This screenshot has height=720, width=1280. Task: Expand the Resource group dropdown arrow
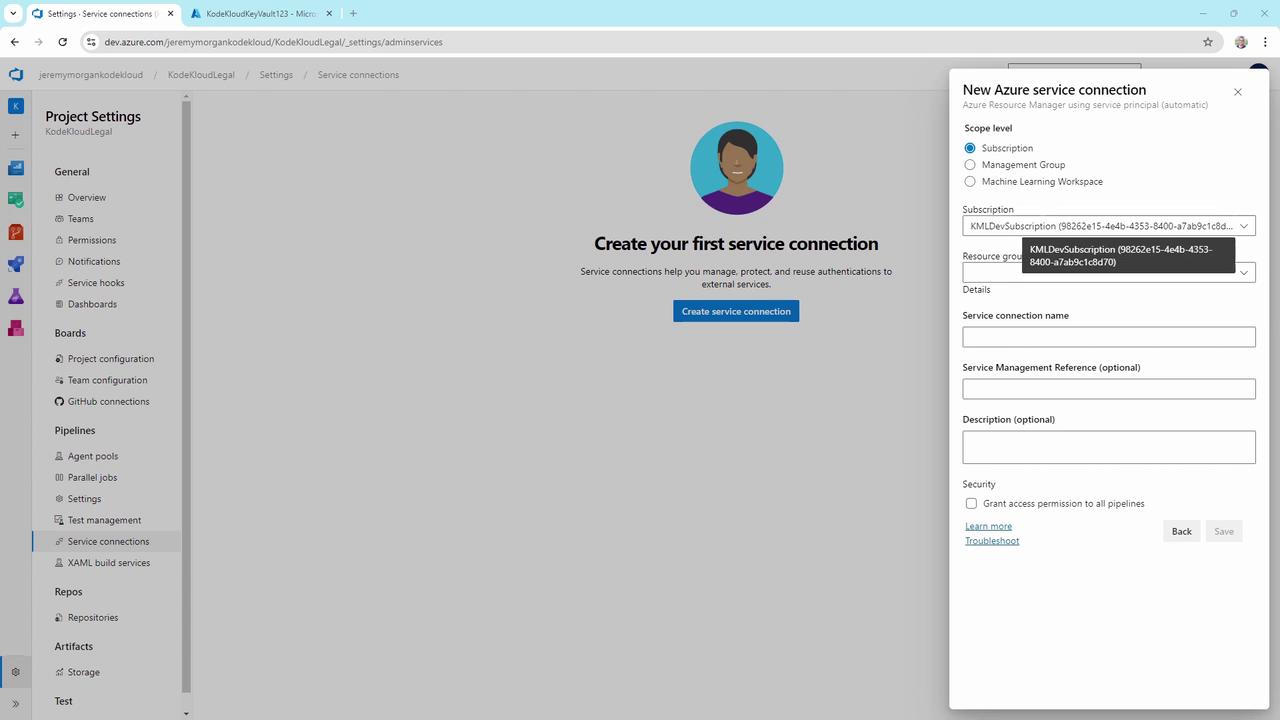(x=1244, y=272)
